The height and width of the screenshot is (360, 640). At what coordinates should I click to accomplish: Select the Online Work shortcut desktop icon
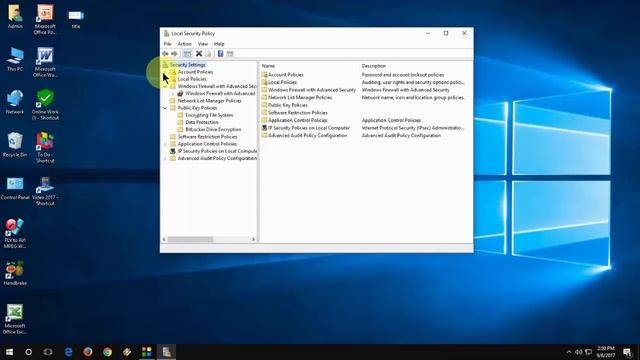click(x=45, y=105)
